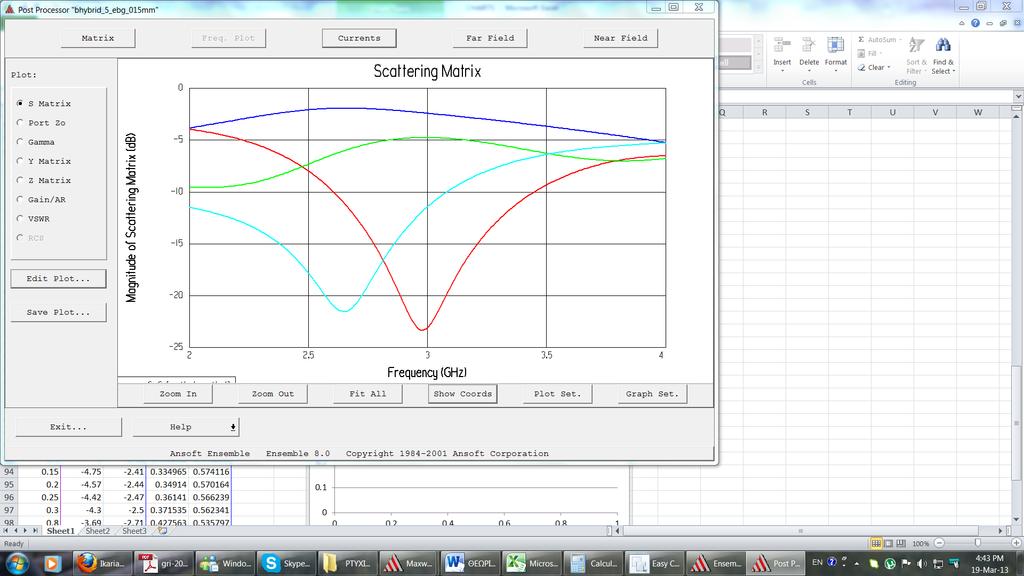Screen dimensions: 1024x576
Task: Select Excel column R header
Action: (764, 112)
